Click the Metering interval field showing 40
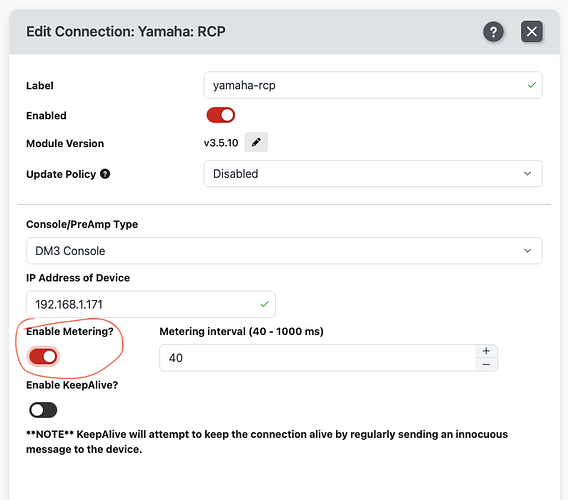This screenshot has width=568, height=500. pos(317,358)
